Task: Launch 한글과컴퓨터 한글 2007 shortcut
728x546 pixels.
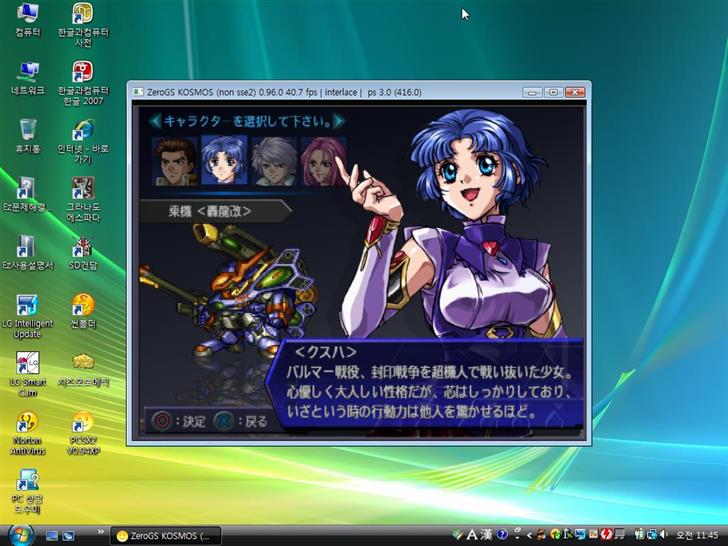Action: point(83,83)
